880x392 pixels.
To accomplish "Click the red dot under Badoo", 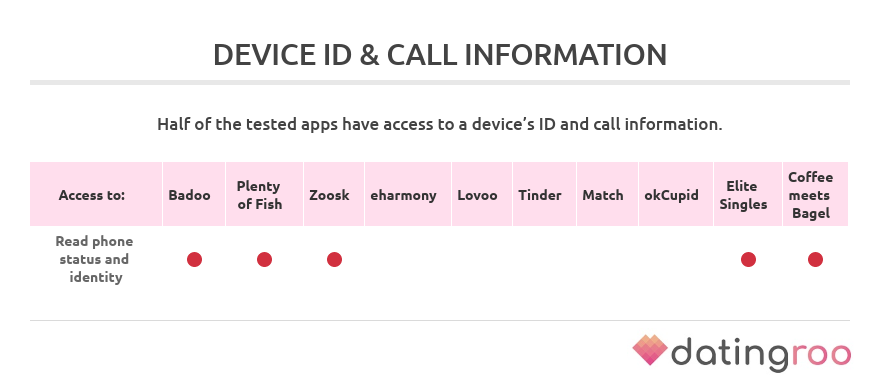I will pyautogui.click(x=194, y=259).
